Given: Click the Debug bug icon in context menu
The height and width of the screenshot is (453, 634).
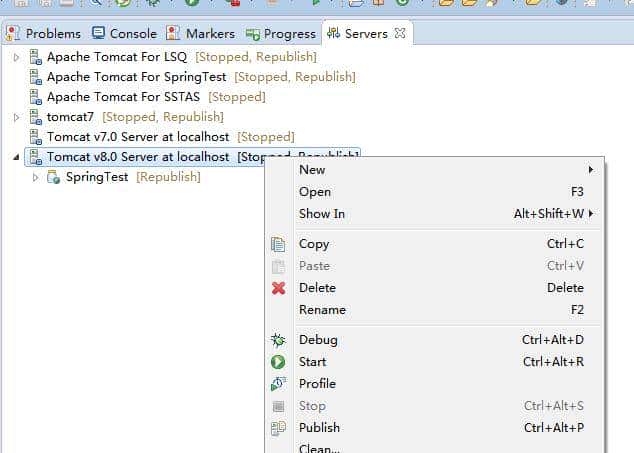Looking at the screenshot, I should (279, 340).
